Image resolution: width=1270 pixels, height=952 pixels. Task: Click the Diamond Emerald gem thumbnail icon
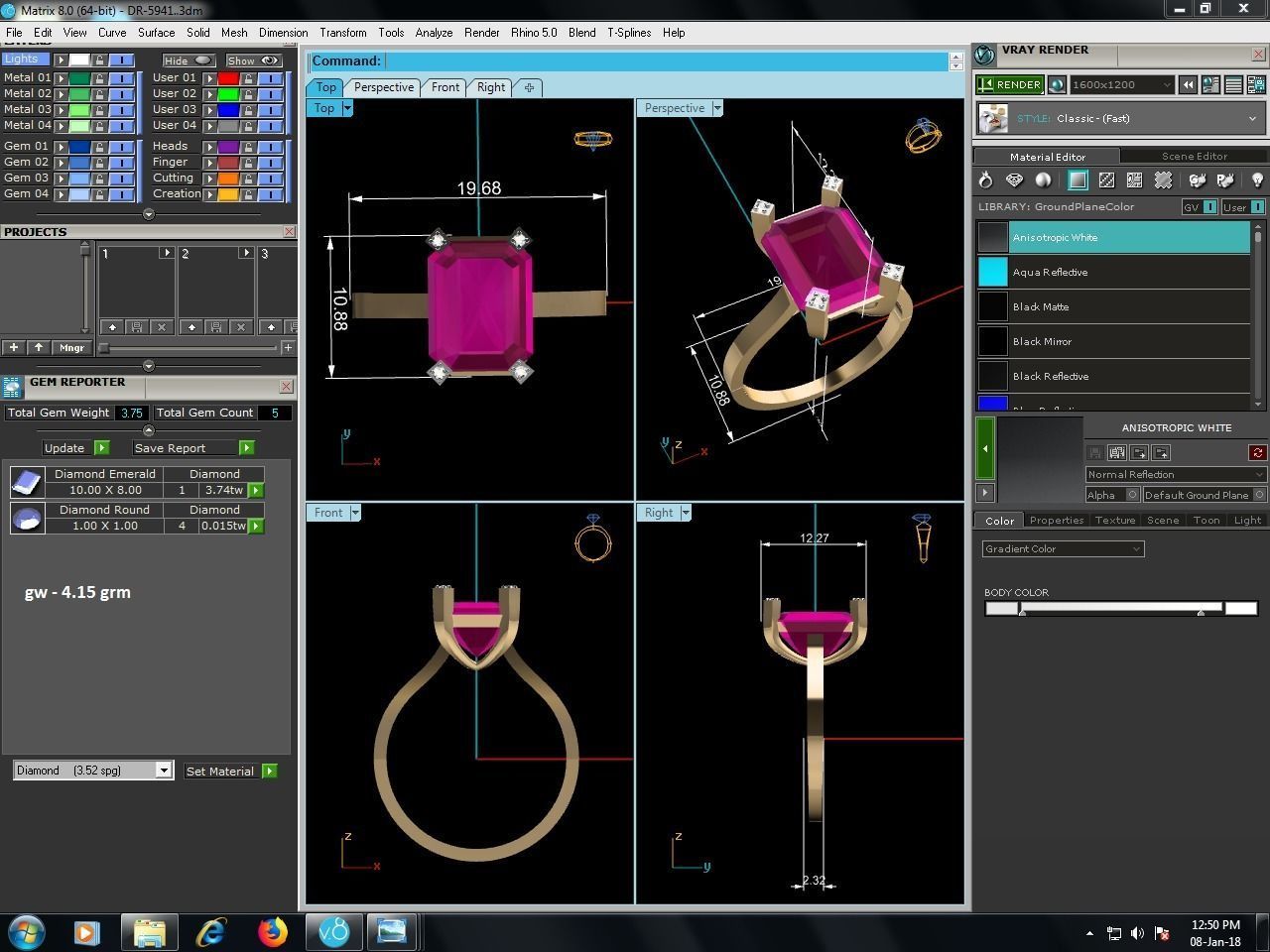(27, 482)
